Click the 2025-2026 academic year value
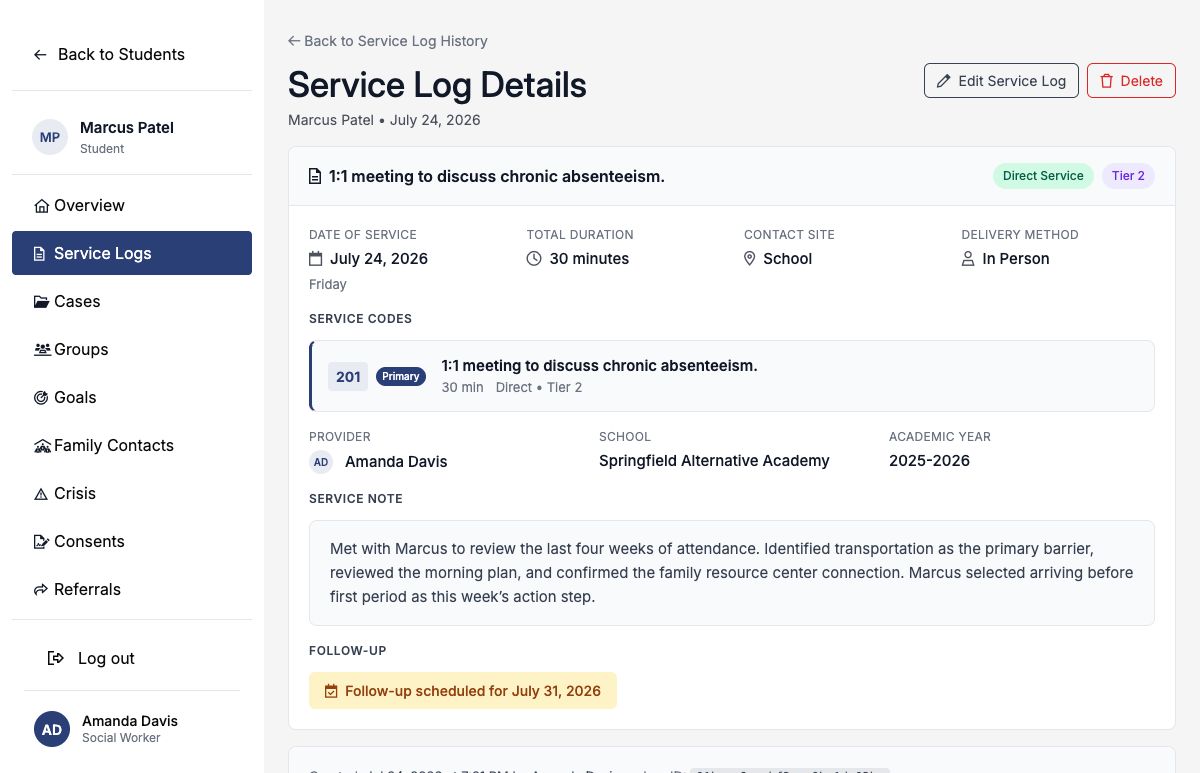 point(929,461)
